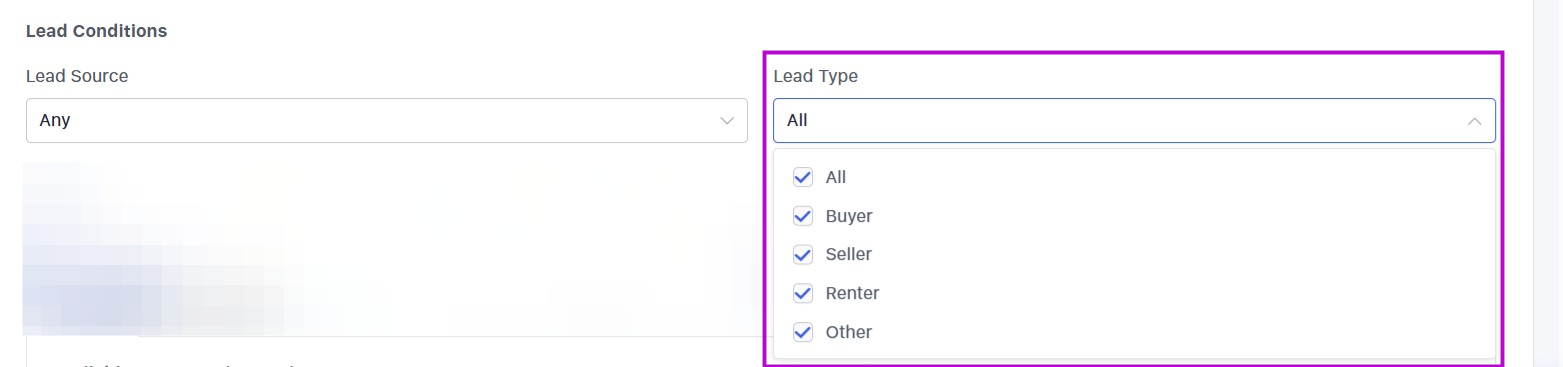Click the Lead Type field showing All
Screen dimensions: 1563x367
1134,120
